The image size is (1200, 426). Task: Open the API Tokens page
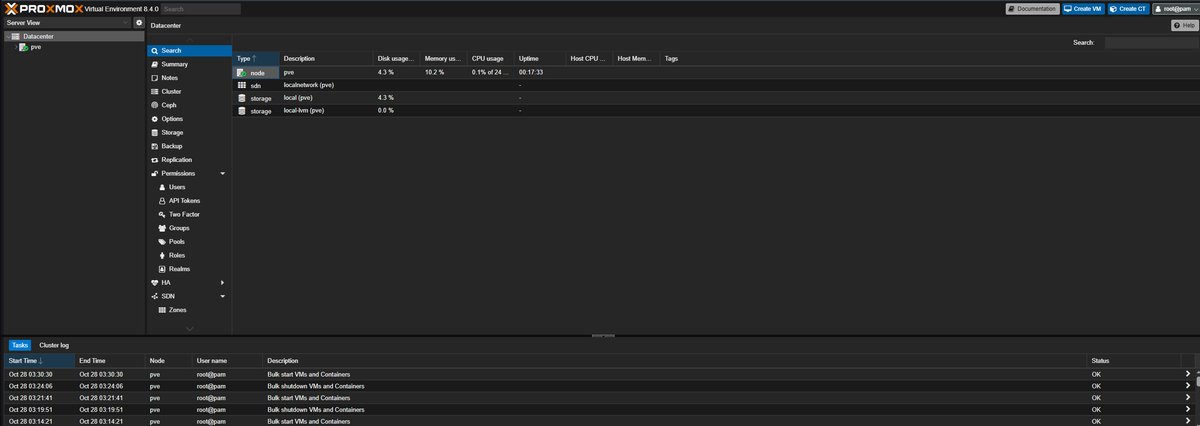click(x=190, y=201)
